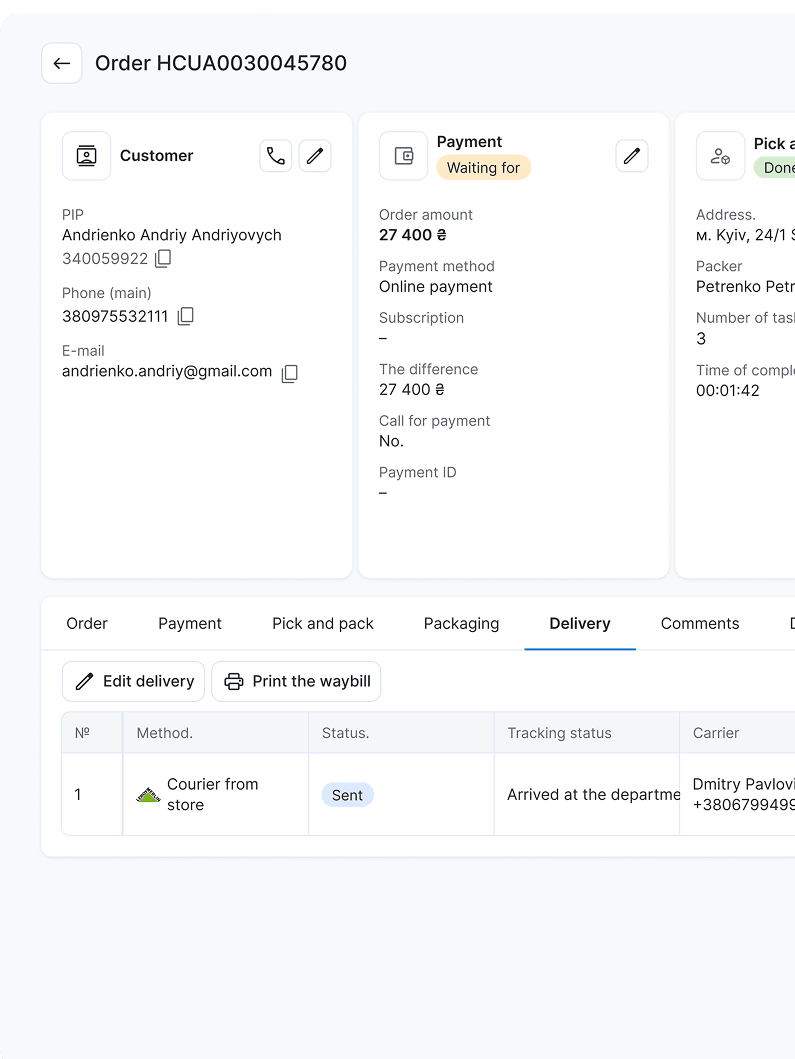Click the Courier from store logo
This screenshot has width=795, height=1059.
coord(148,795)
